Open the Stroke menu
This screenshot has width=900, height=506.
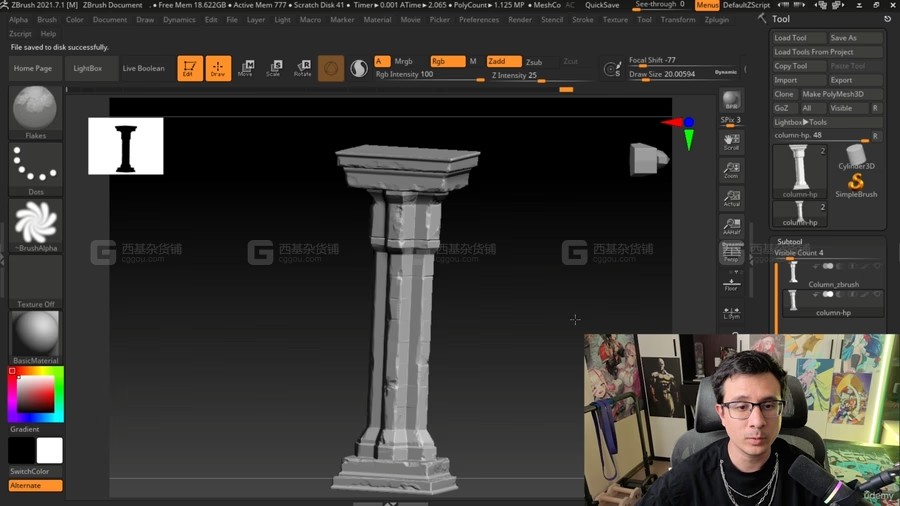pyautogui.click(x=583, y=20)
